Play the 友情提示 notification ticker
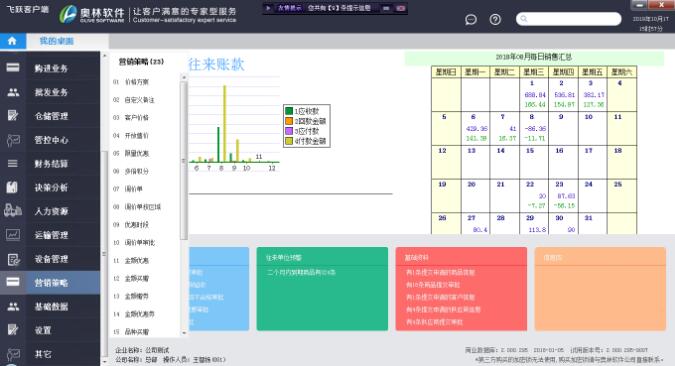The width and height of the screenshot is (675, 366). tap(268, 8)
